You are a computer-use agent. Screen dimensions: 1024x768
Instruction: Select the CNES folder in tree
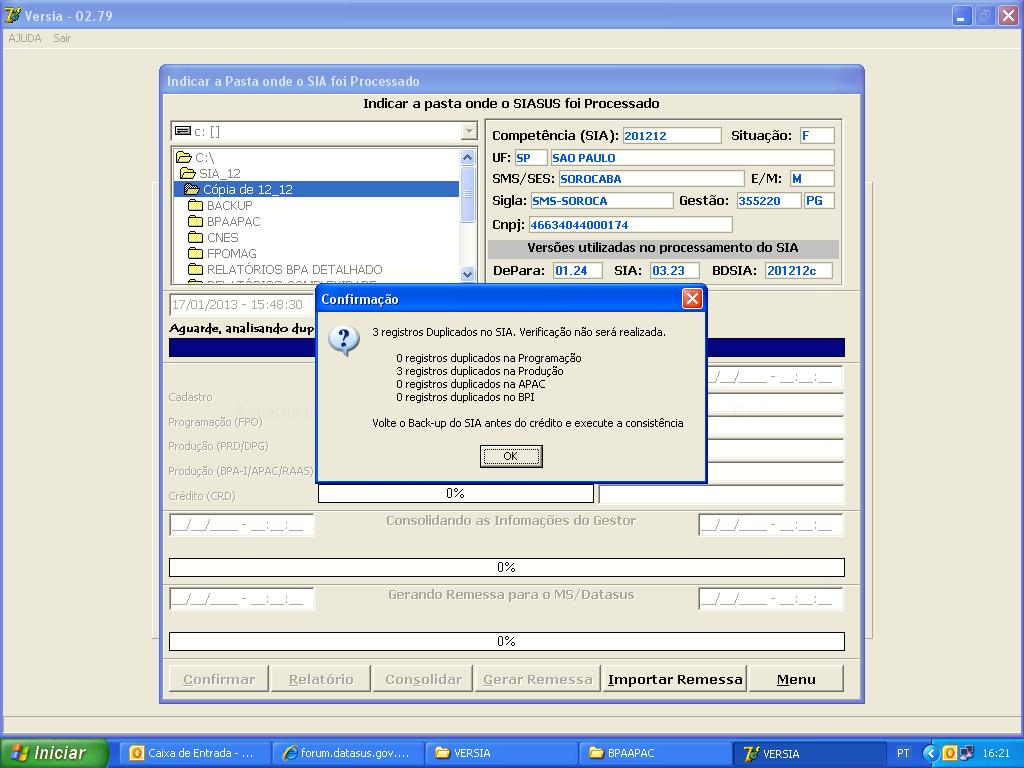222,237
